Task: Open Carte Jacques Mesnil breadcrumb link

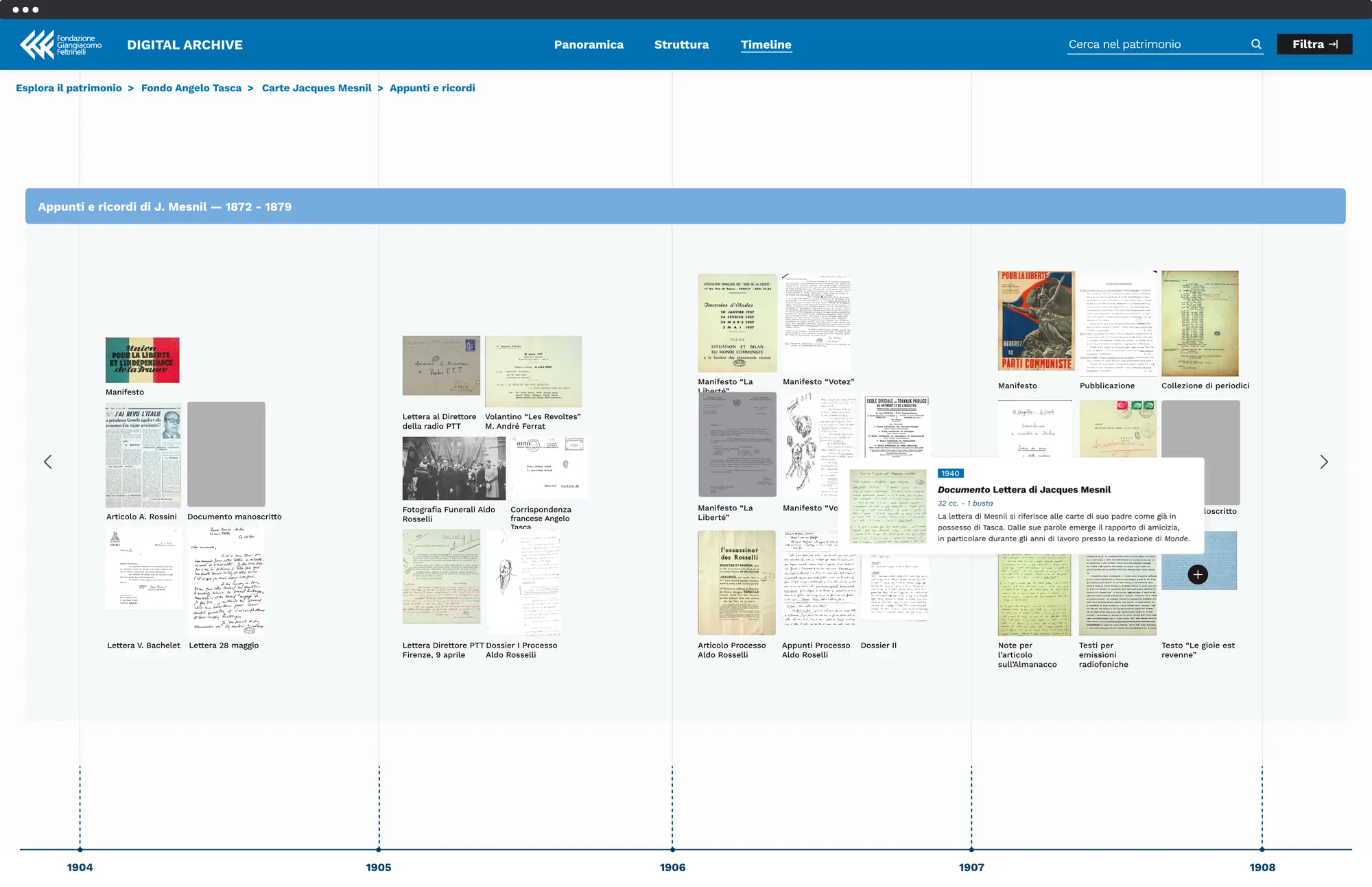Action: pos(316,88)
